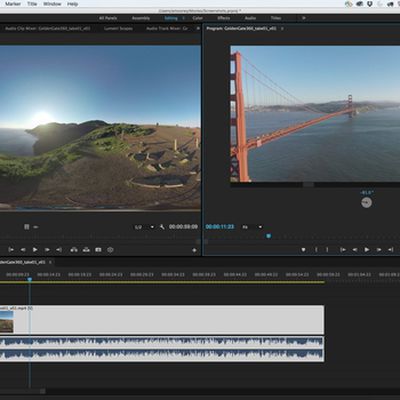Image resolution: width=400 pixels, height=400 pixels.
Task: Step forward one frame in Program monitor
Action: click(x=379, y=250)
